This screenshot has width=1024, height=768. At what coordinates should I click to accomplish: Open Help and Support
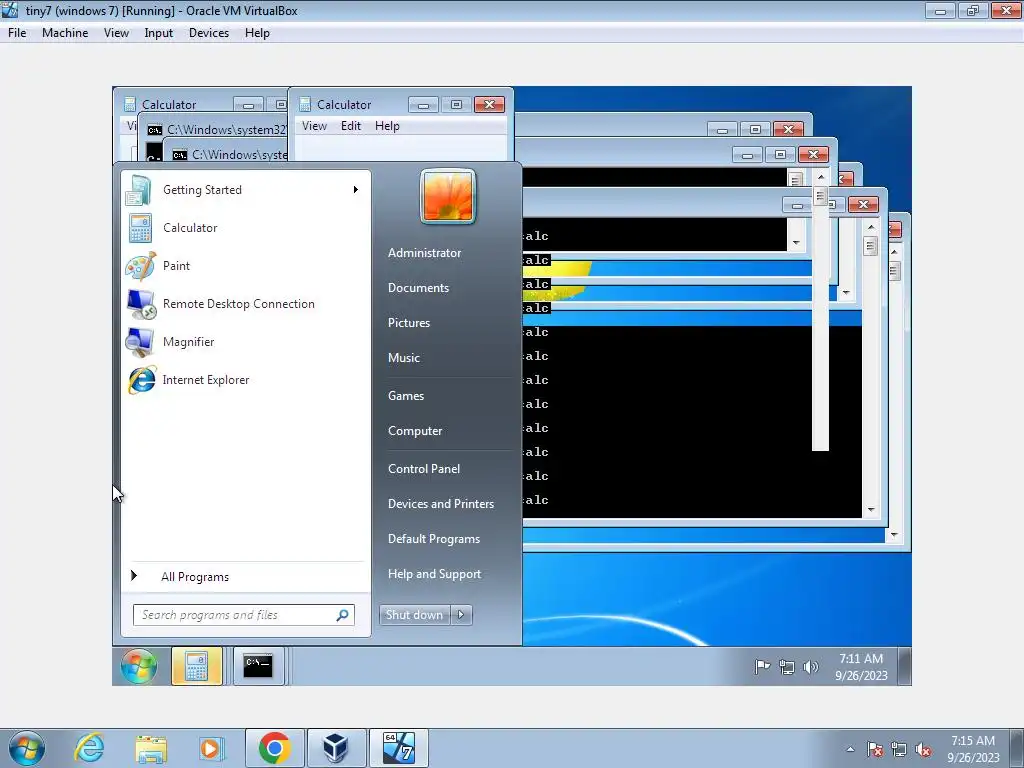click(x=434, y=574)
